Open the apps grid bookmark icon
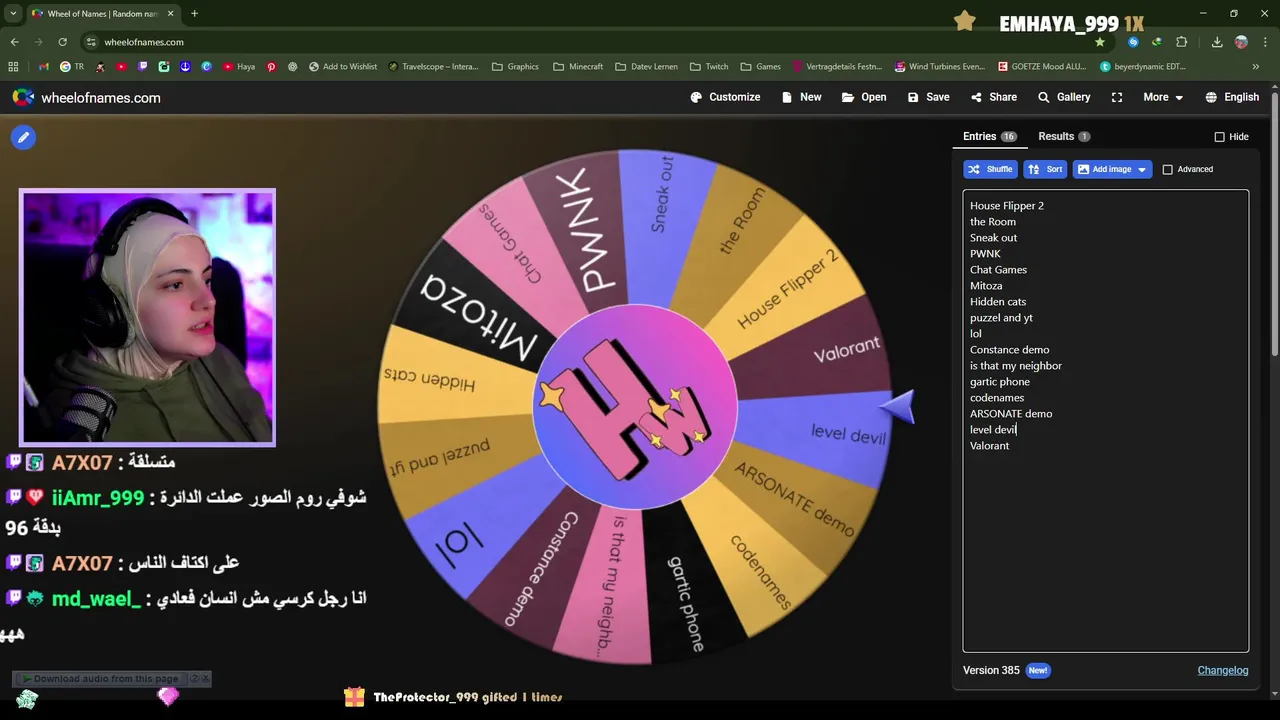Screen dimensions: 1280x720 click(13, 67)
